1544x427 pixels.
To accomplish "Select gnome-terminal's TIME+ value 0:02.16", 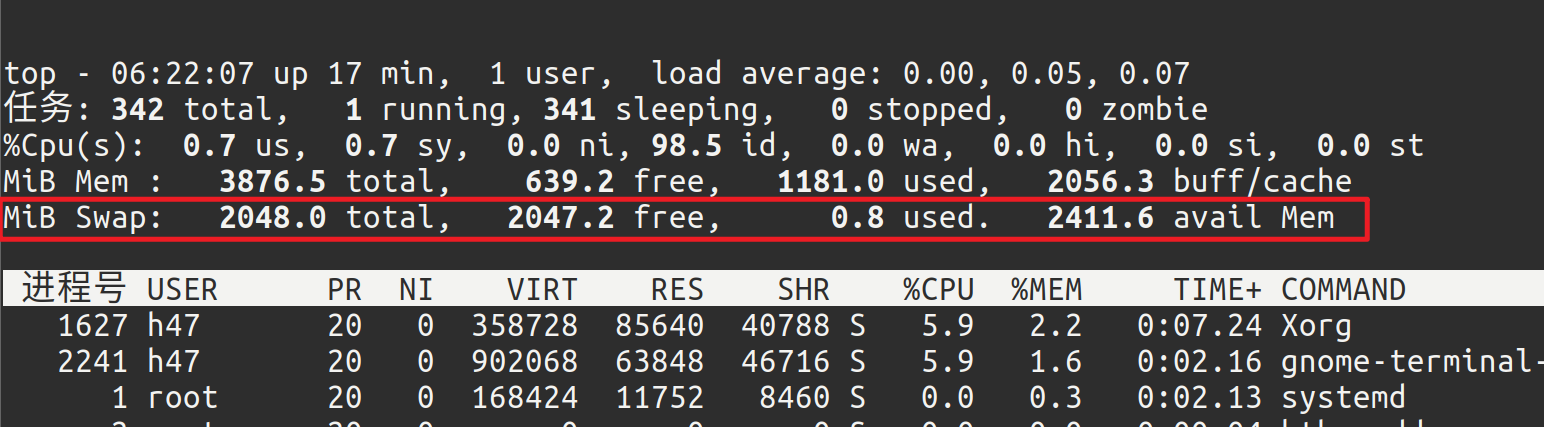I will click(x=1200, y=361).
